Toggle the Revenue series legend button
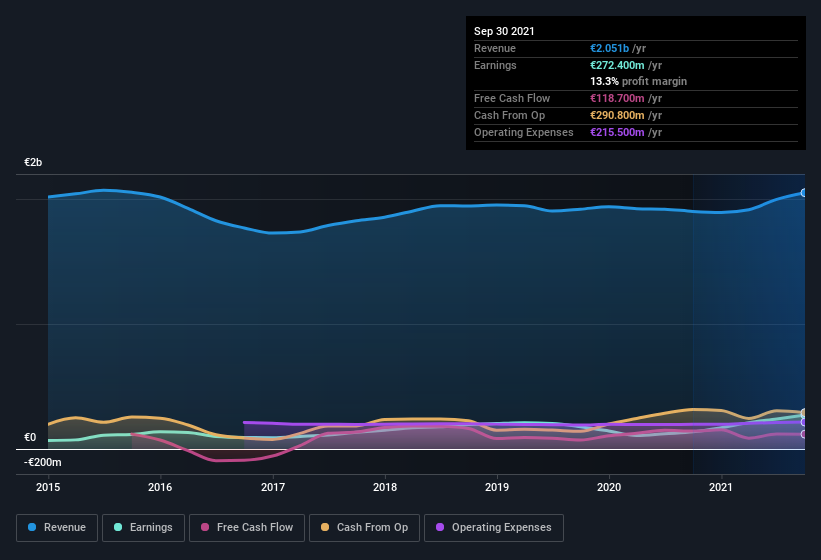This screenshot has height=560, width=821. (x=57, y=528)
